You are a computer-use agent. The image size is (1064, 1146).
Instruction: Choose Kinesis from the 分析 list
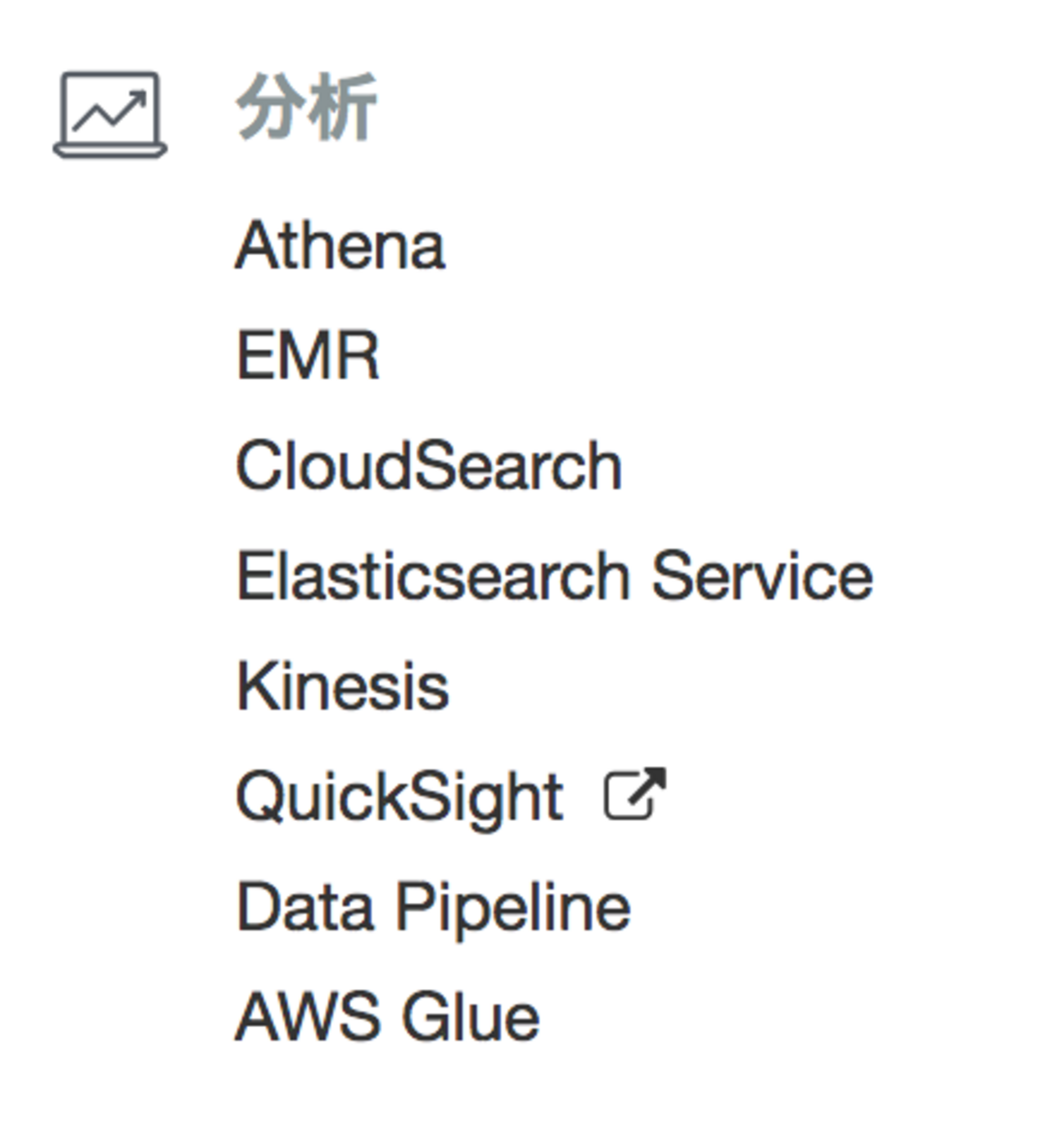pos(342,686)
